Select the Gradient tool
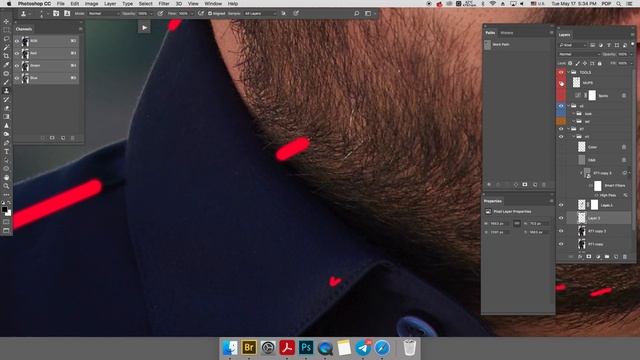640x360 pixels. 6,117
